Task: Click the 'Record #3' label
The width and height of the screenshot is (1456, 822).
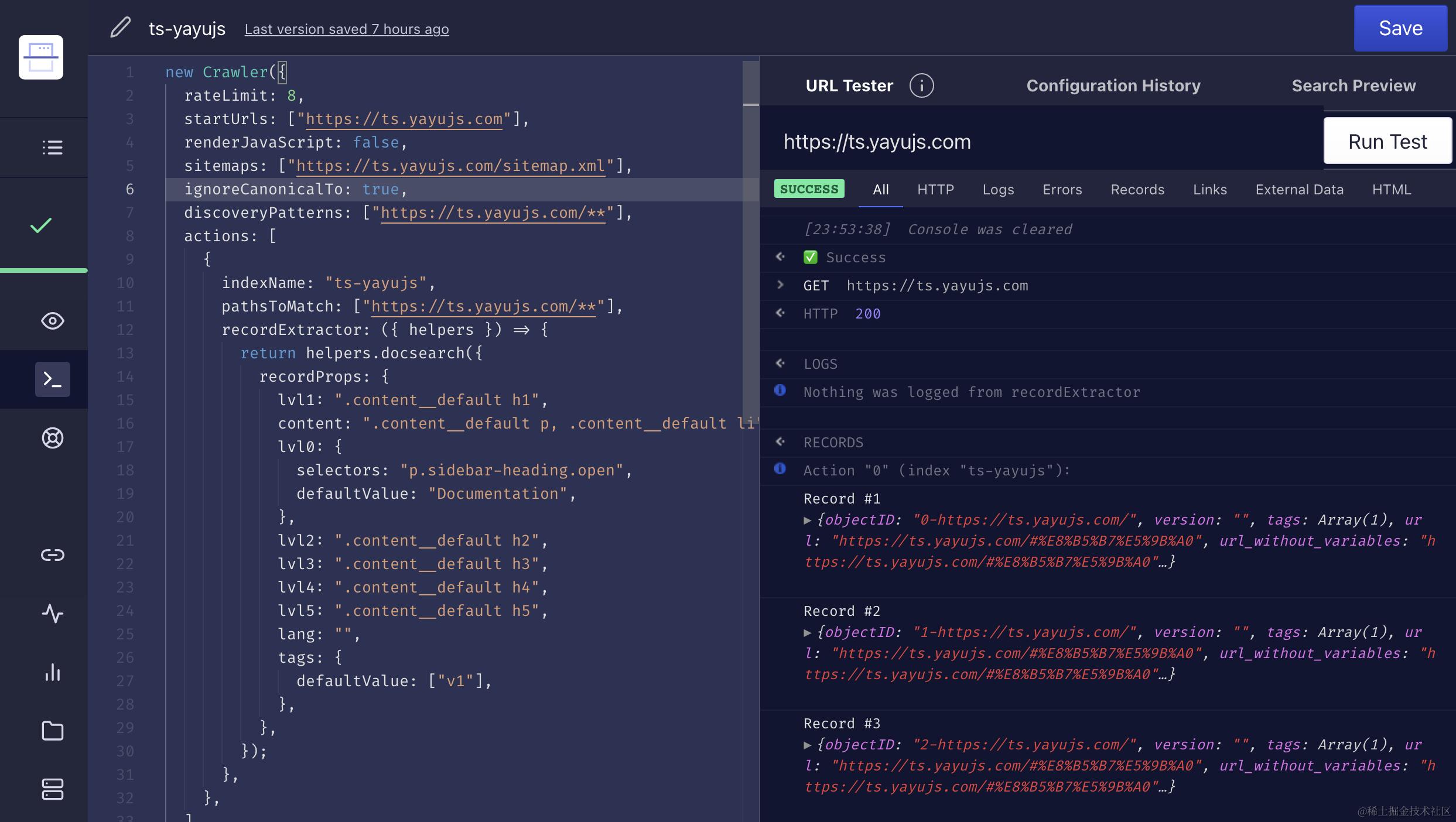Action: click(842, 723)
